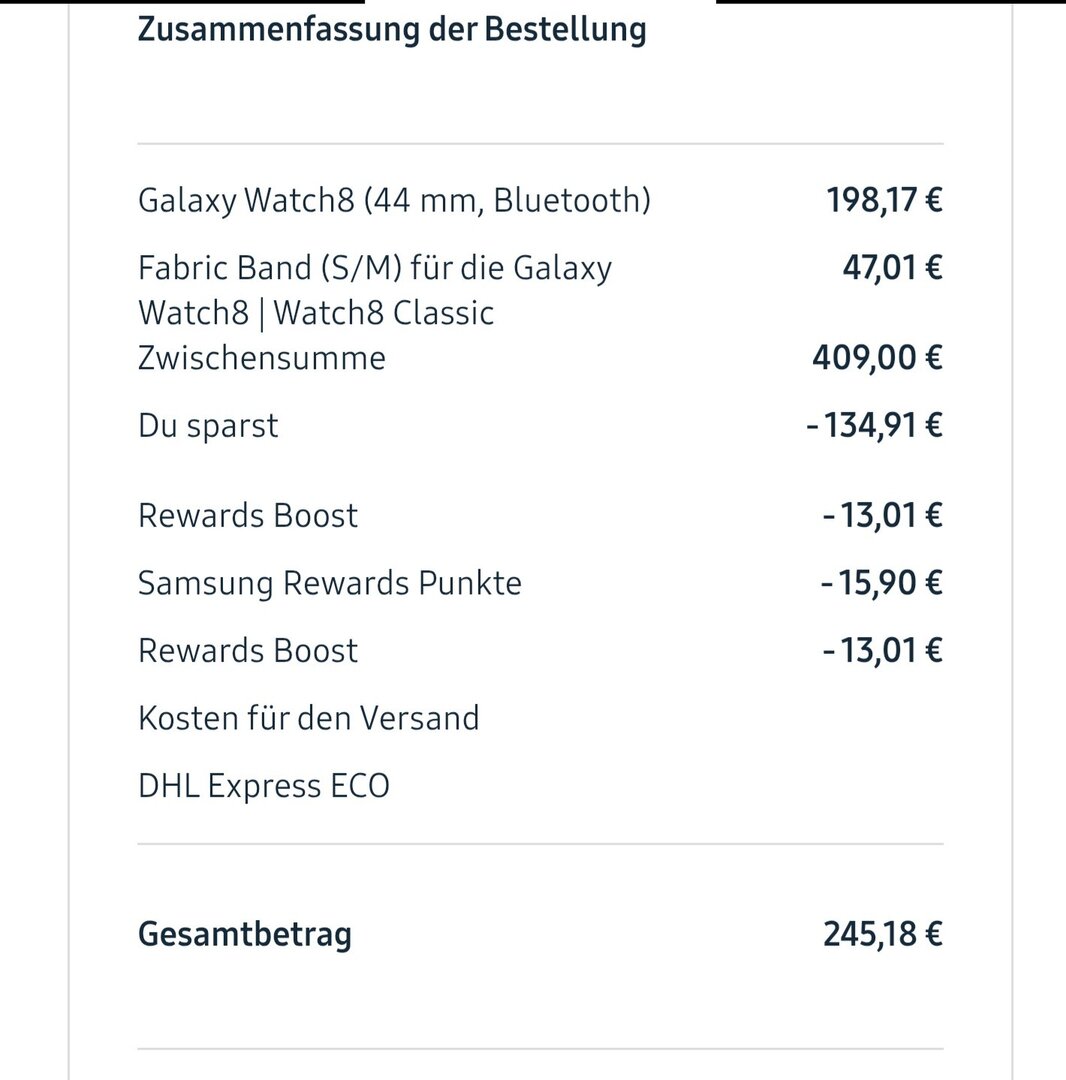Image resolution: width=1066 pixels, height=1080 pixels.
Task: Select the 245,18 € total amount
Action: (x=883, y=935)
